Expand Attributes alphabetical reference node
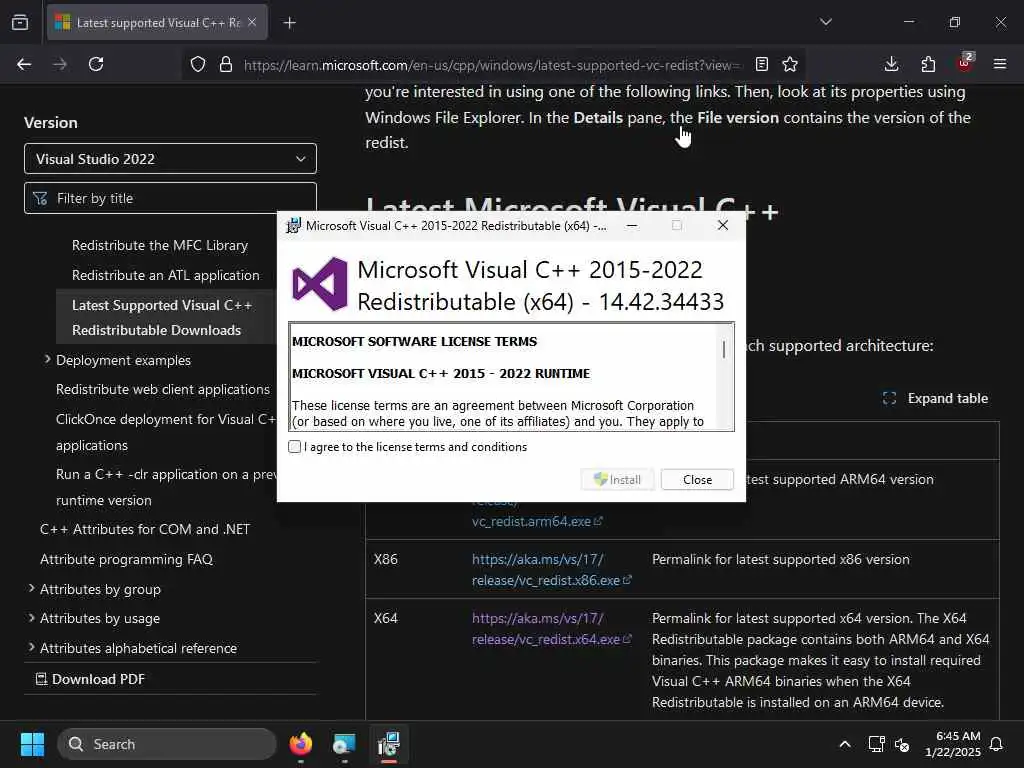Image resolution: width=1024 pixels, height=768 pixels. pos(31,647)
